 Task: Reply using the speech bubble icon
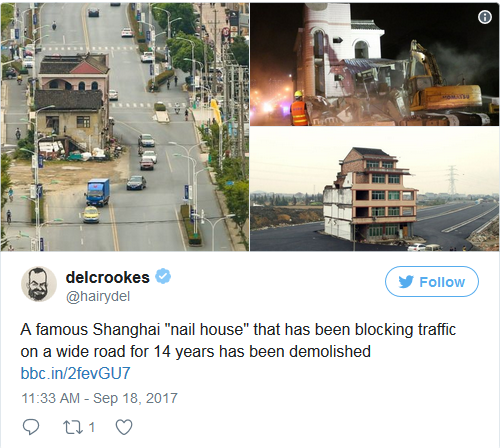[x=31, y=427]
